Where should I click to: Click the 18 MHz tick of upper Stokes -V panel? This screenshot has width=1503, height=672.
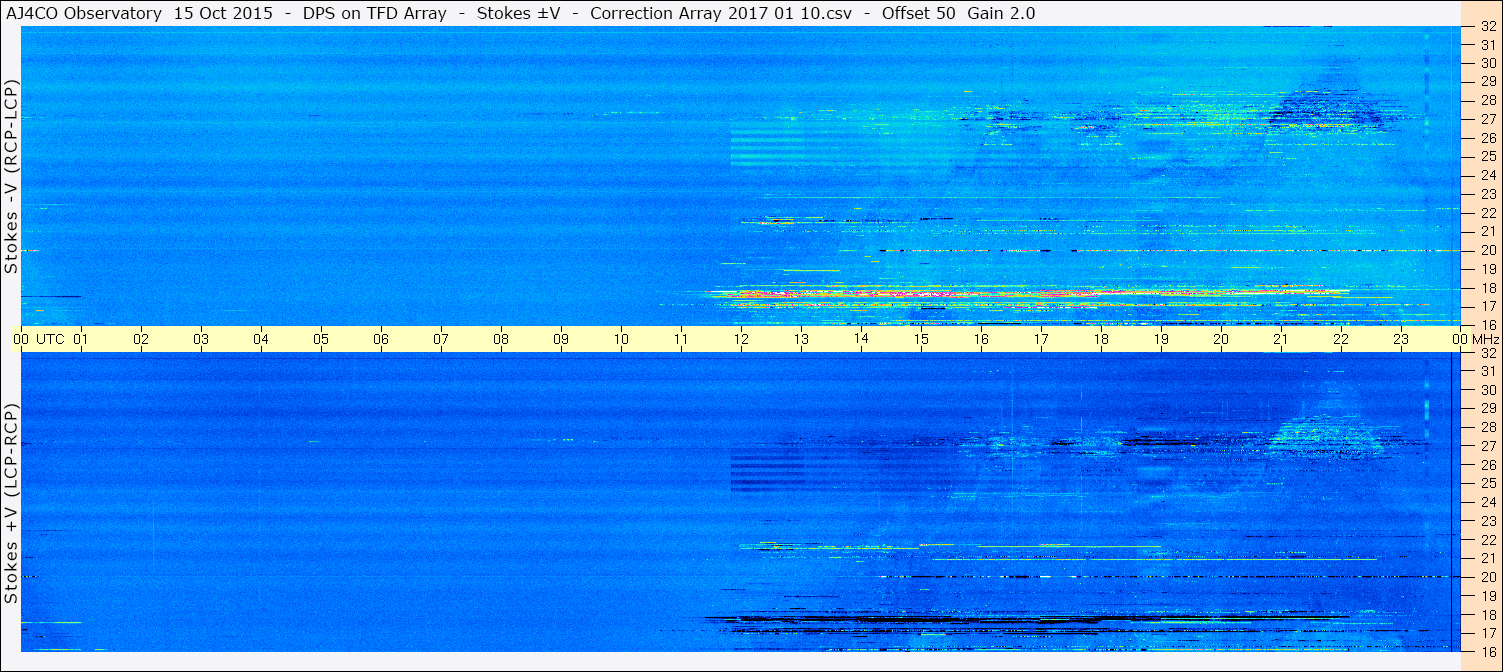point(1488,288)
